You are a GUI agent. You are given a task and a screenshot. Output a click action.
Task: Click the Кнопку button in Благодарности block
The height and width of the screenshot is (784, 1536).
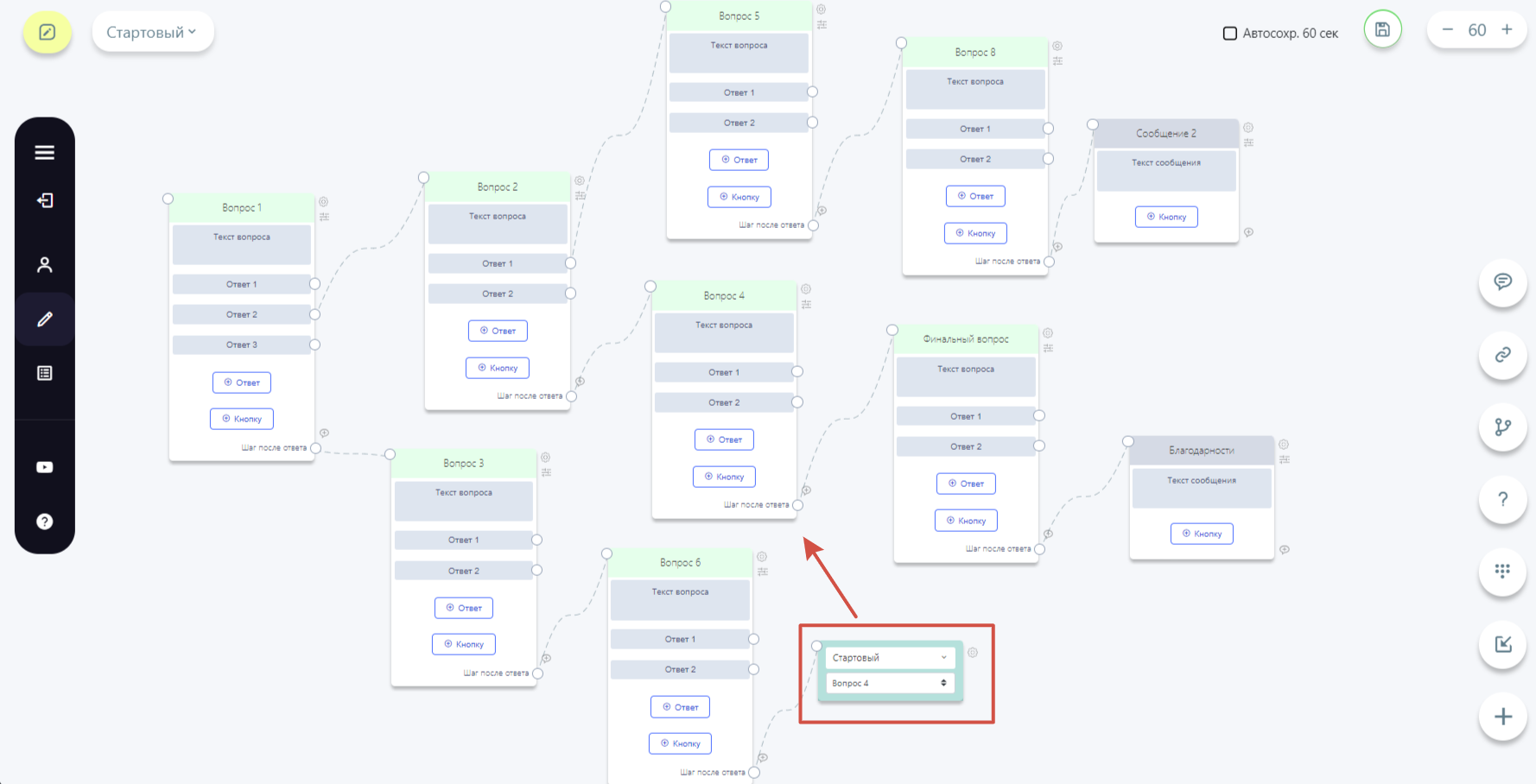(1202, 534)
